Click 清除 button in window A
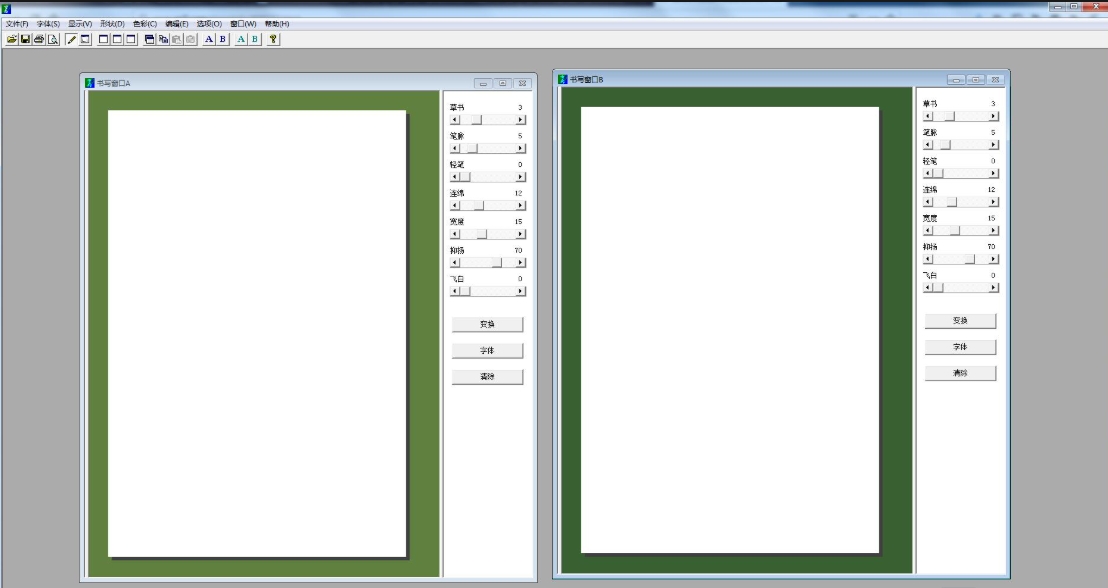 click(488, 377)
